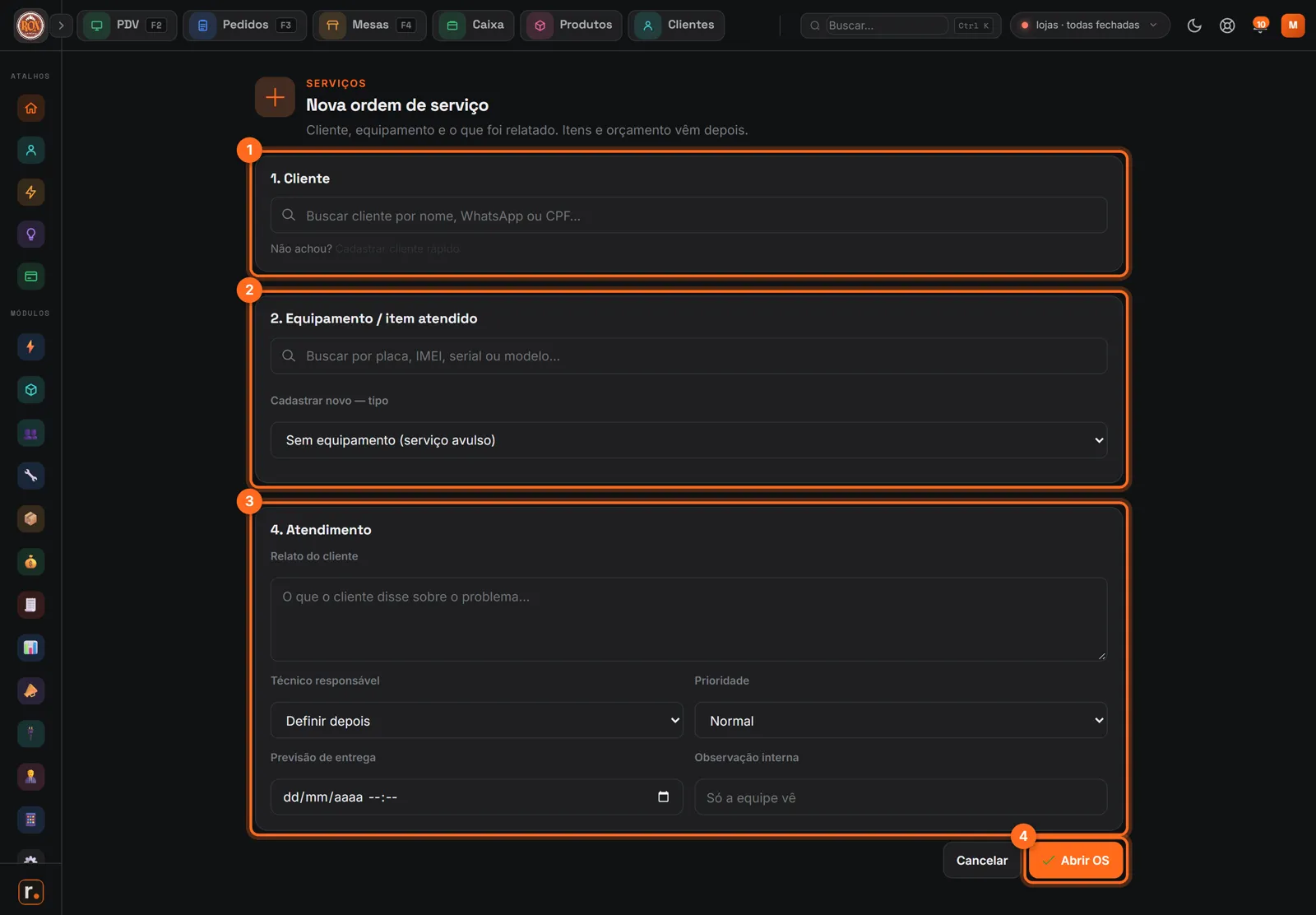Screen dimensions: 1316x915
Task: Open the equipment type dropdown 'Sem equipamento'
Action: (x=688, y=440)
